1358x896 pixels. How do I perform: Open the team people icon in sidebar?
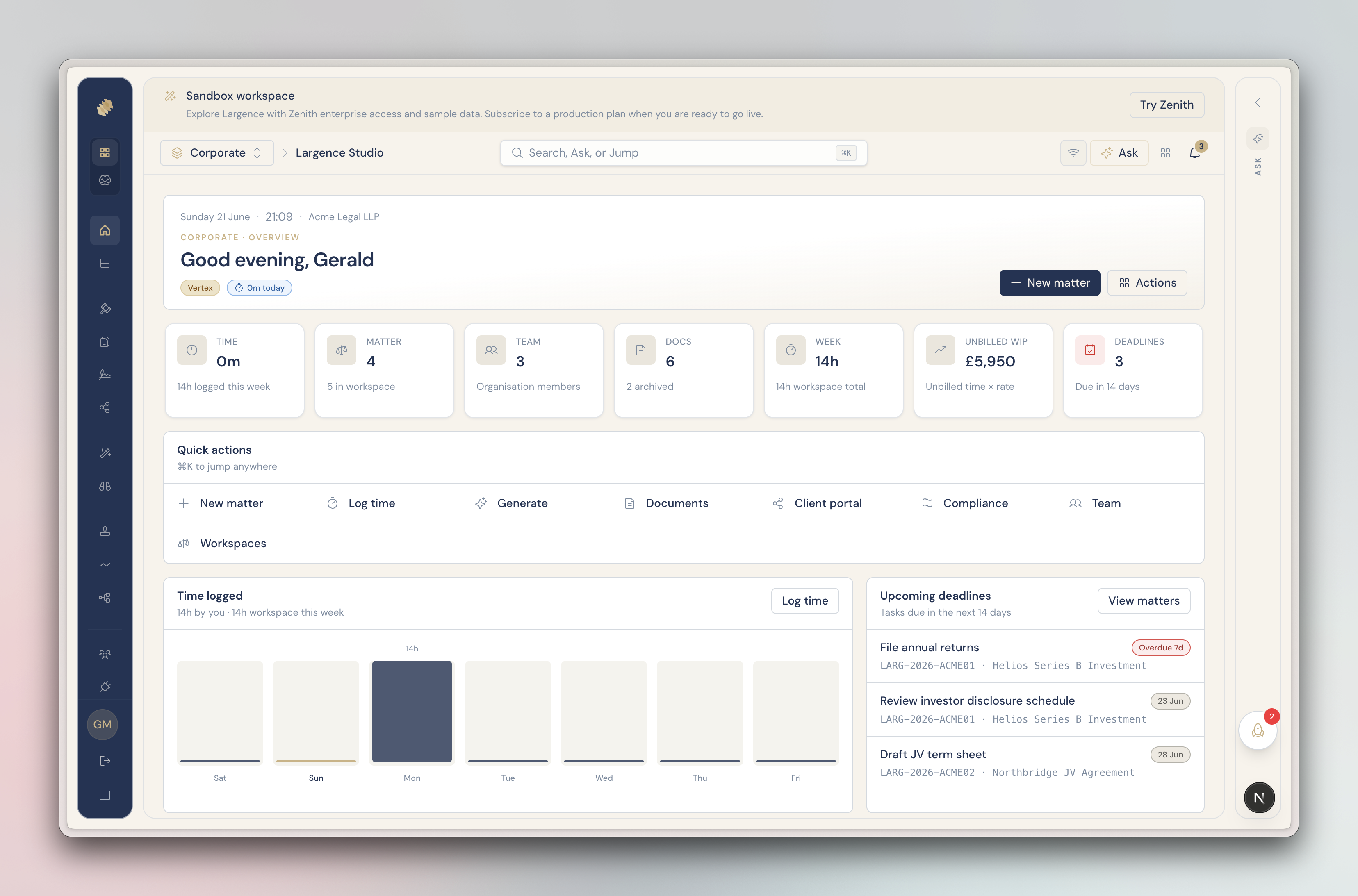105,654
